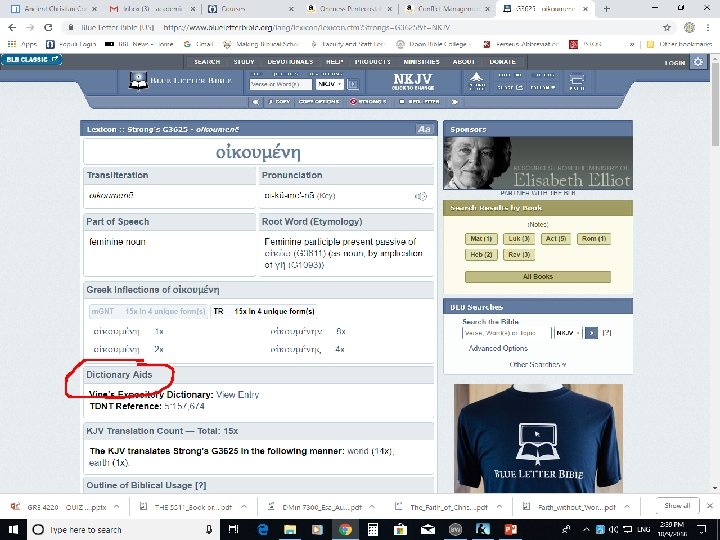Click the All Books button

pyautogui.click(x=538, y=276)
